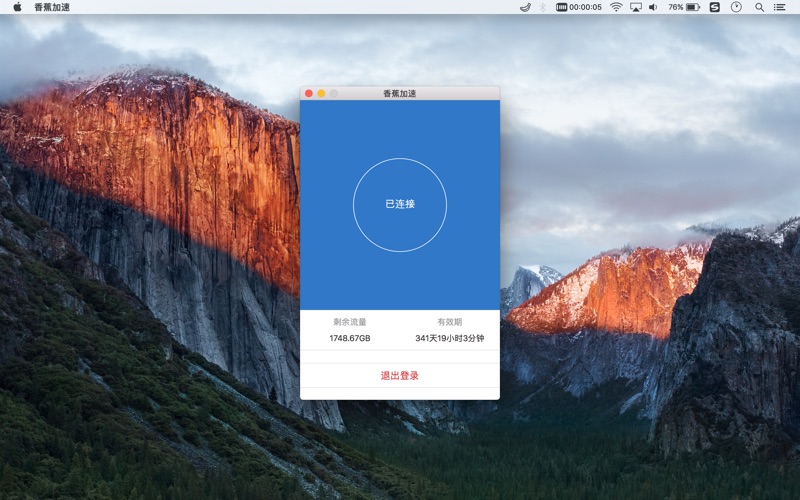Open the Sogou input method menu
The width and height of the screenshot is (800, 500).
[715, 7]
